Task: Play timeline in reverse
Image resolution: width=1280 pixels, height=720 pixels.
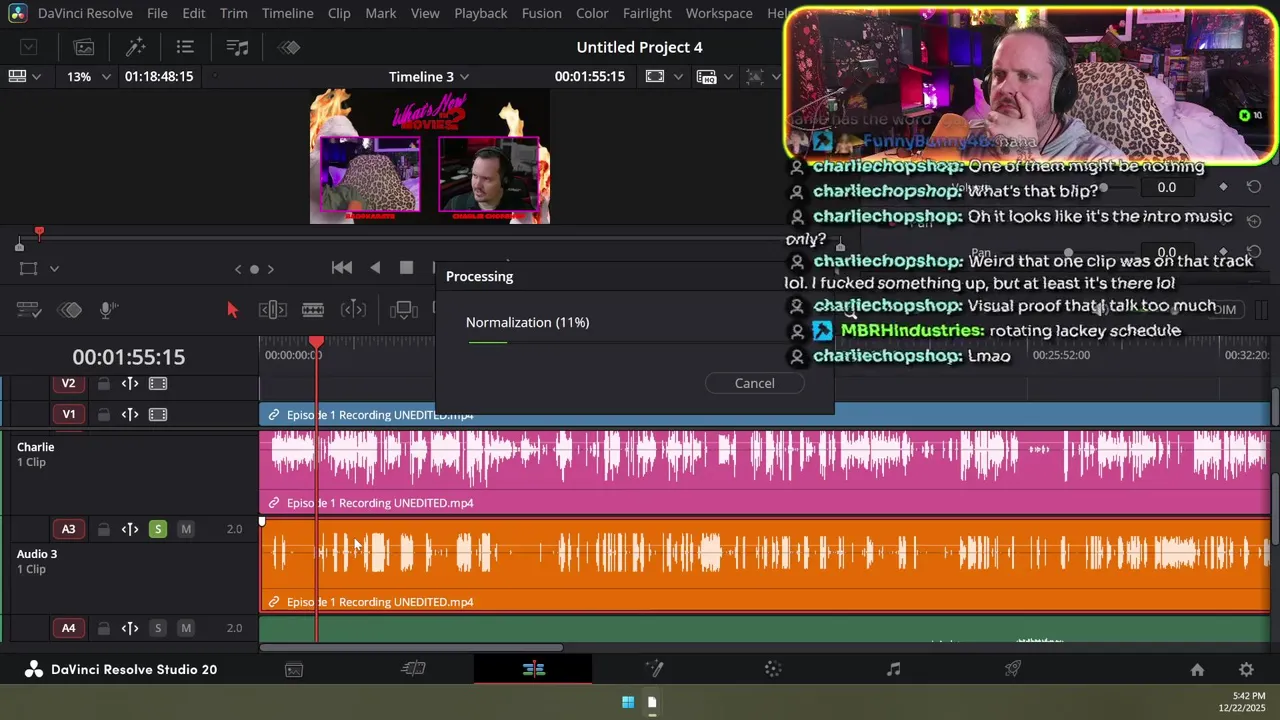Action: point(375,268)
